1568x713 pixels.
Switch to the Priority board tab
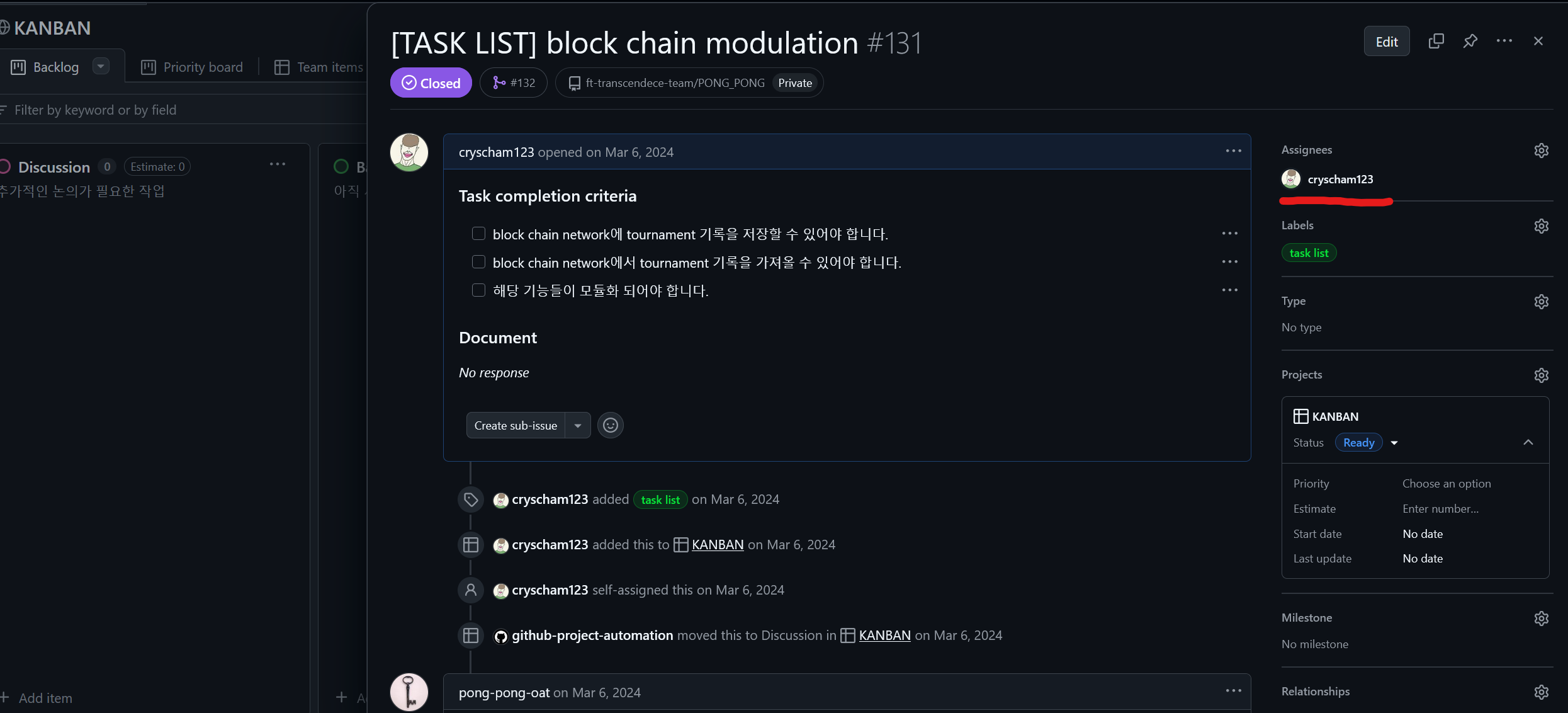(x=192, y=67)
